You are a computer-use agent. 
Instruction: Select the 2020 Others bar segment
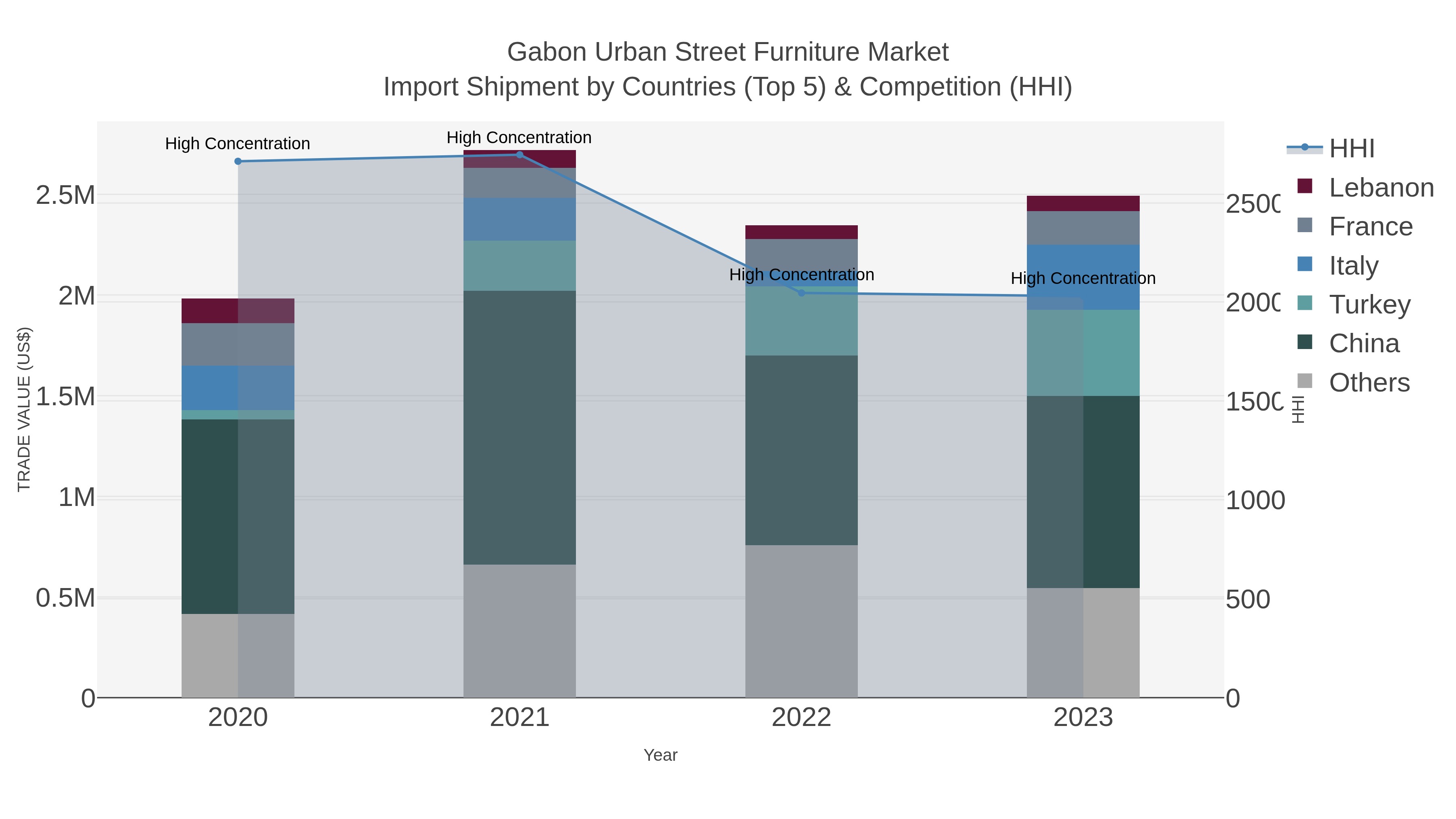click(238, 656)
